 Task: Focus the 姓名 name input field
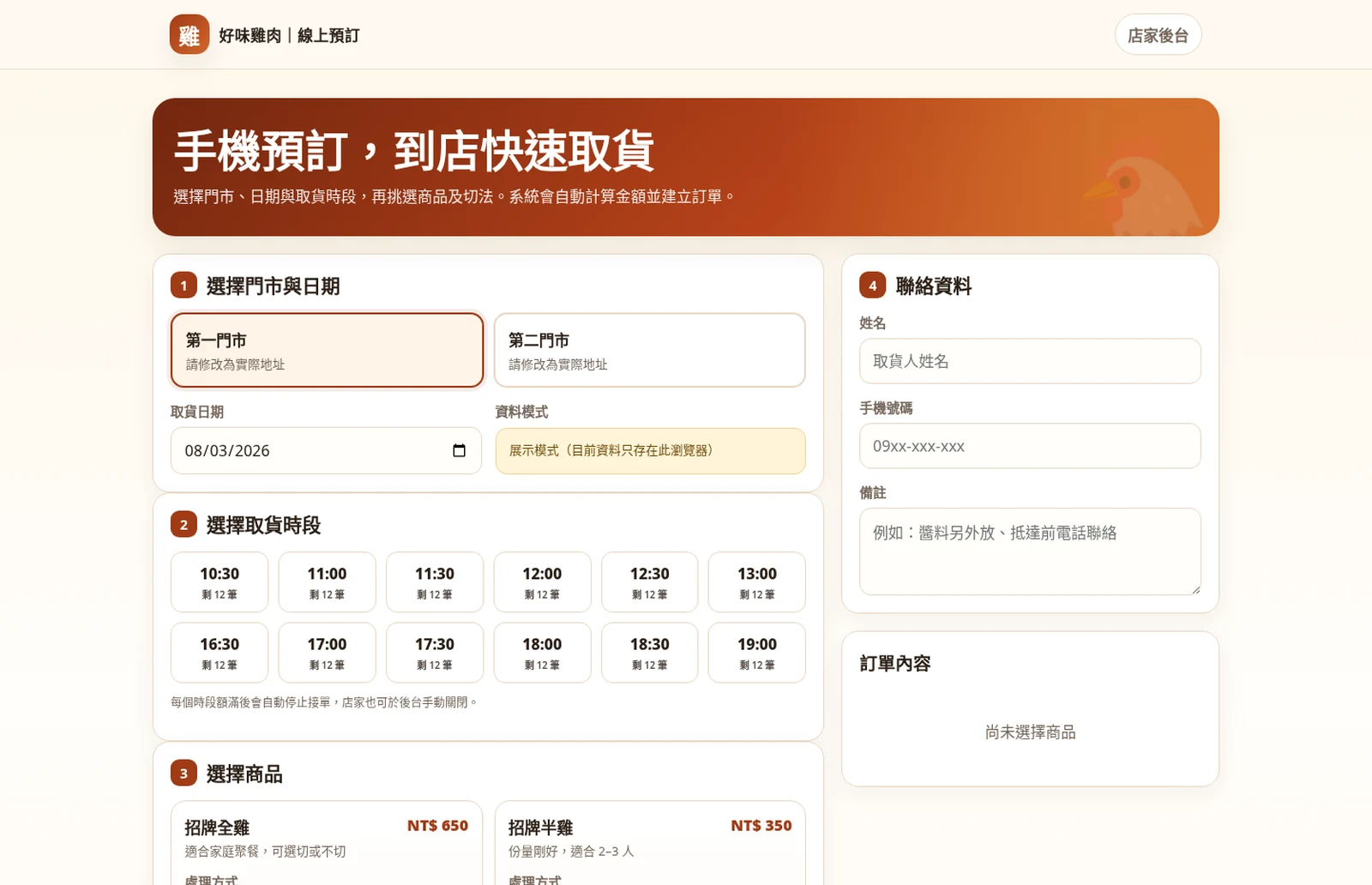tap(1030, 361)
